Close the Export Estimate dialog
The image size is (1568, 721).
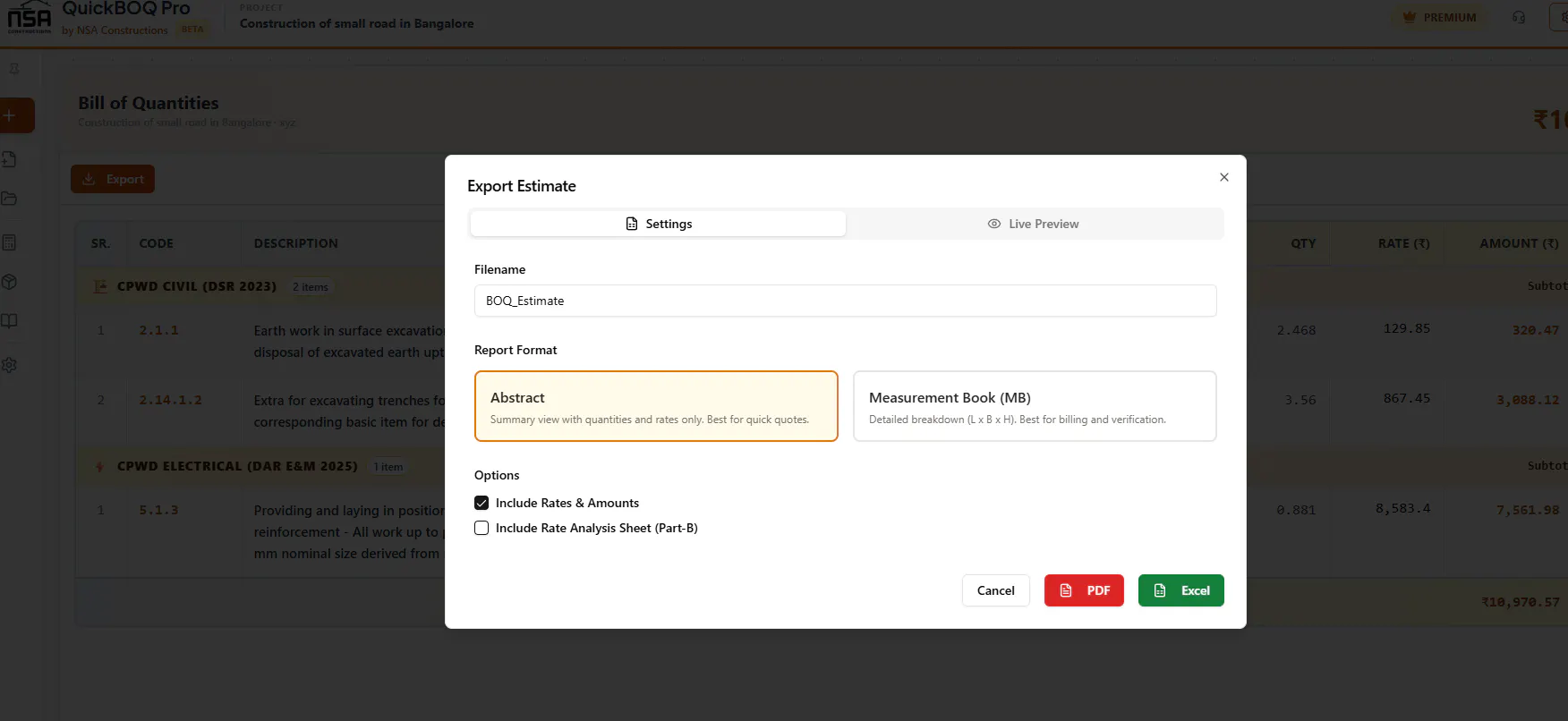[x=1224, y=177]
